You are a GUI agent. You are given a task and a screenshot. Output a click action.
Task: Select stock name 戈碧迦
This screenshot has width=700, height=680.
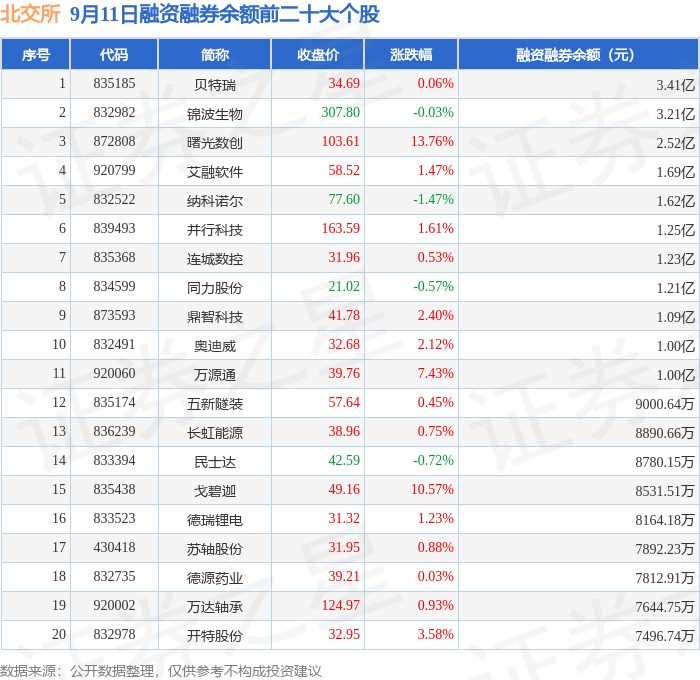pos(215,491)
